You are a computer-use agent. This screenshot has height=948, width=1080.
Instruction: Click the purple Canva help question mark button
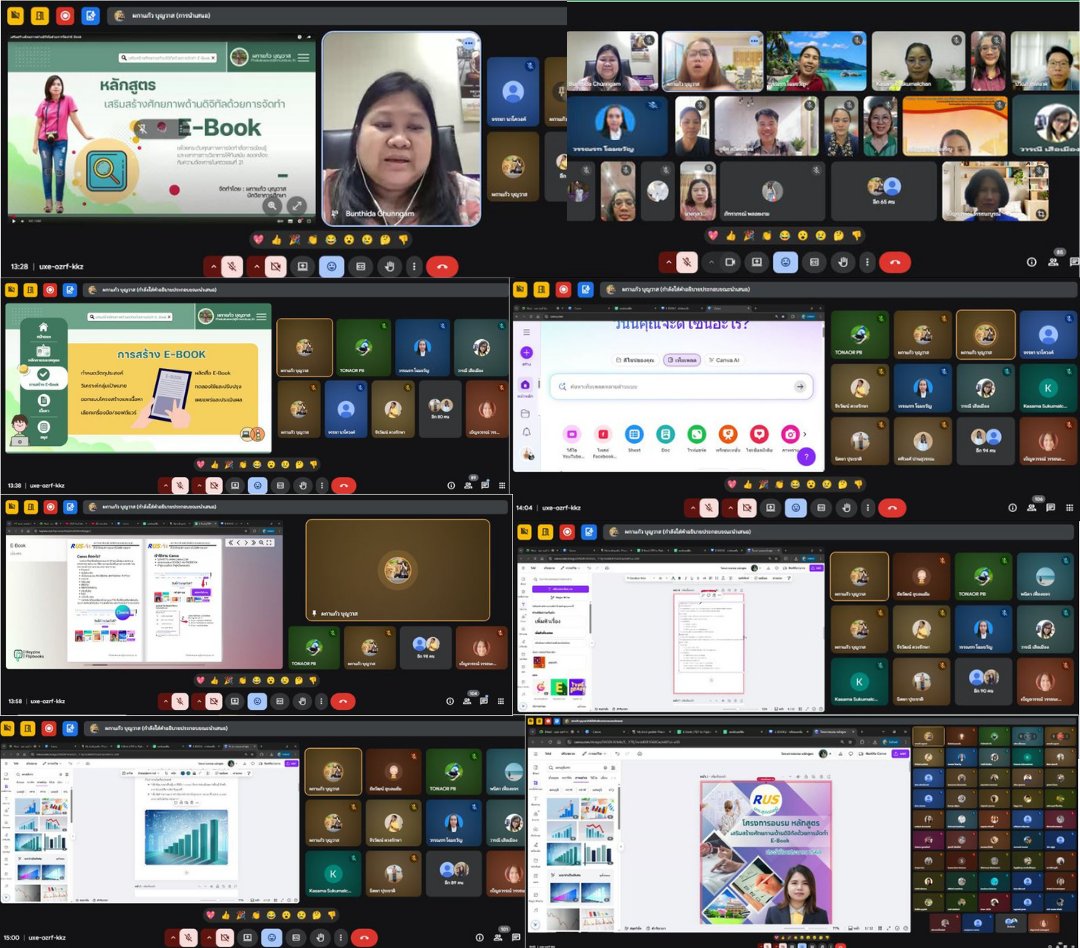807,457
